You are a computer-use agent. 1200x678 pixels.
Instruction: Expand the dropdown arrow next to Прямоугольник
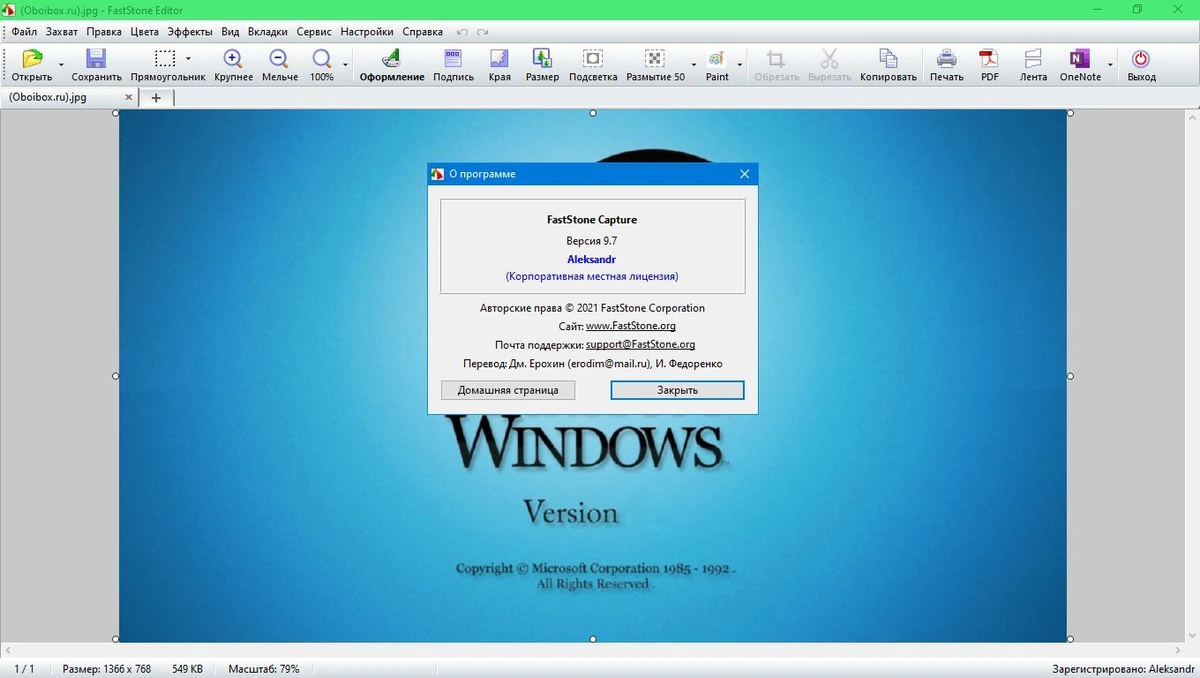click(188, 58)
